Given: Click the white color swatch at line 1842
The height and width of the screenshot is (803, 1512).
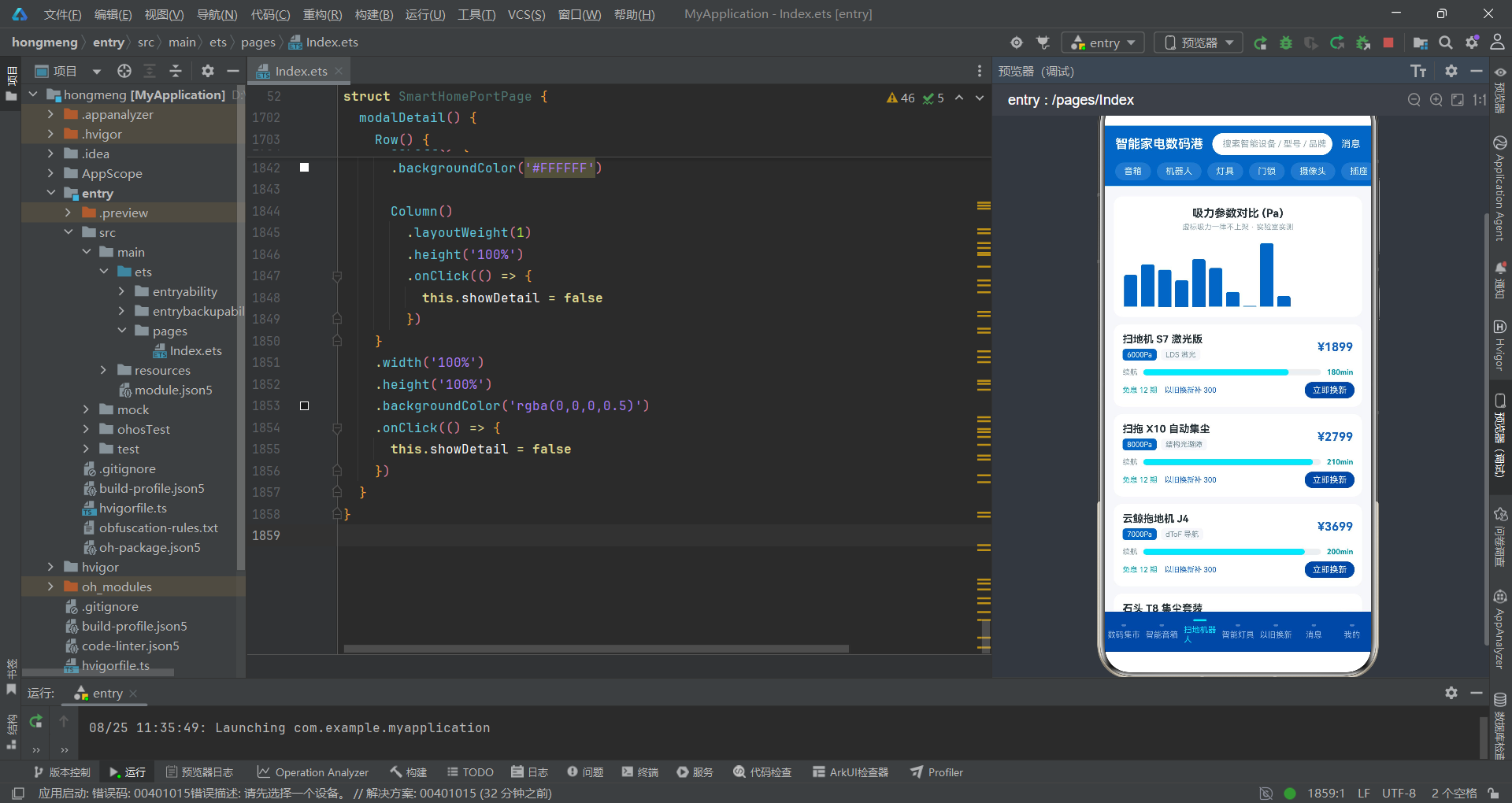Looking at the screenshot, I should point(304,168).
